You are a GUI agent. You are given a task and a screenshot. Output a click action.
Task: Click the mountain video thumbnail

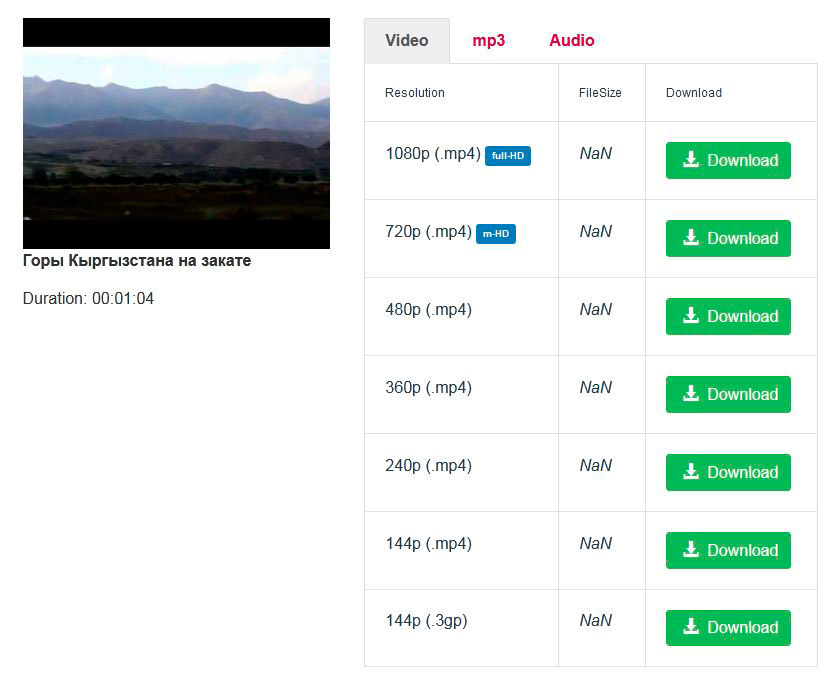[176, 133]
